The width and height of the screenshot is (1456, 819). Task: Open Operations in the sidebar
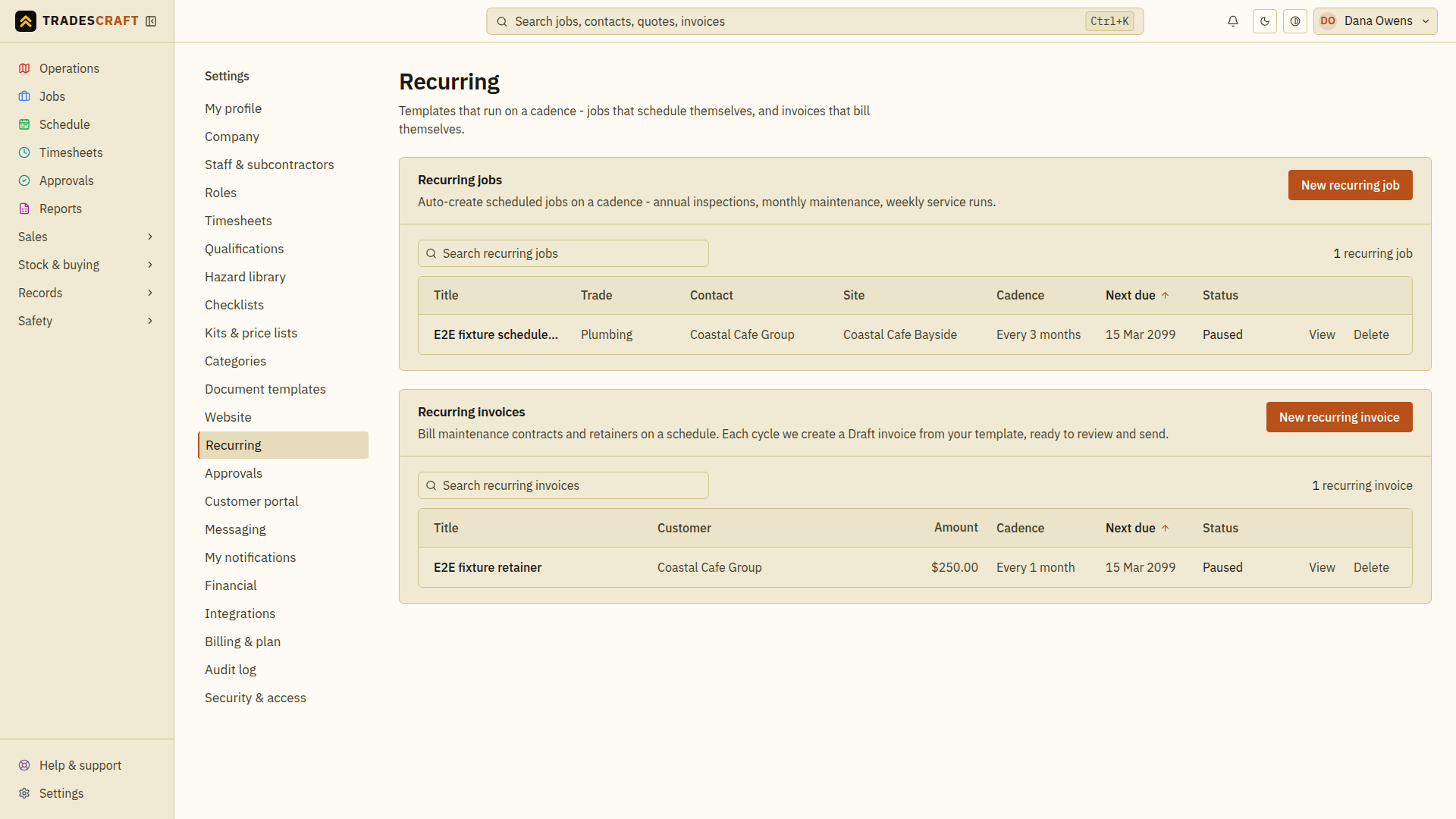[x=87, y=68]
